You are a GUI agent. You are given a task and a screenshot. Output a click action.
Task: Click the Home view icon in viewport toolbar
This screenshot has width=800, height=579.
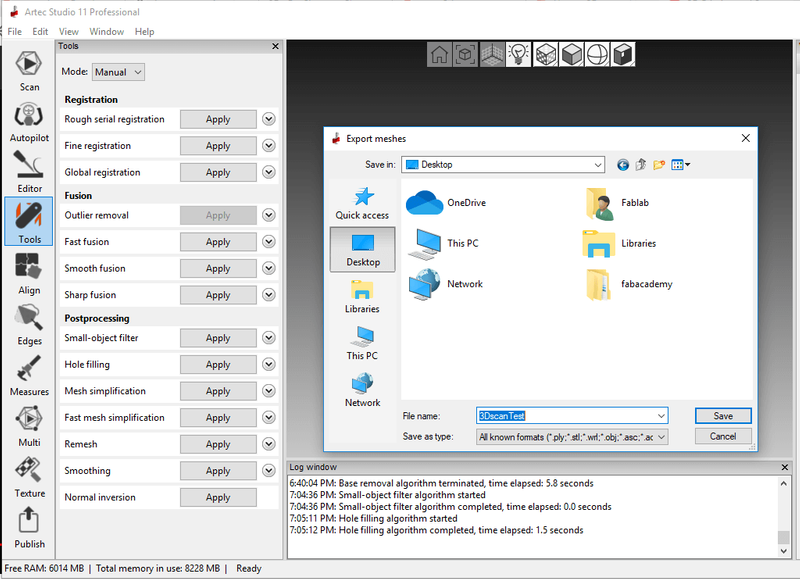440,55
